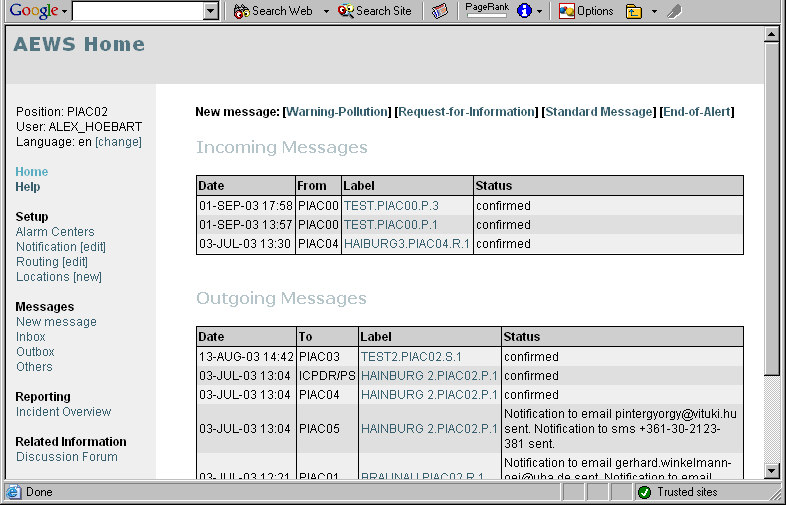Click the Search Site button
The height and width of the screenshot is (505, 786).
(375, 11)
